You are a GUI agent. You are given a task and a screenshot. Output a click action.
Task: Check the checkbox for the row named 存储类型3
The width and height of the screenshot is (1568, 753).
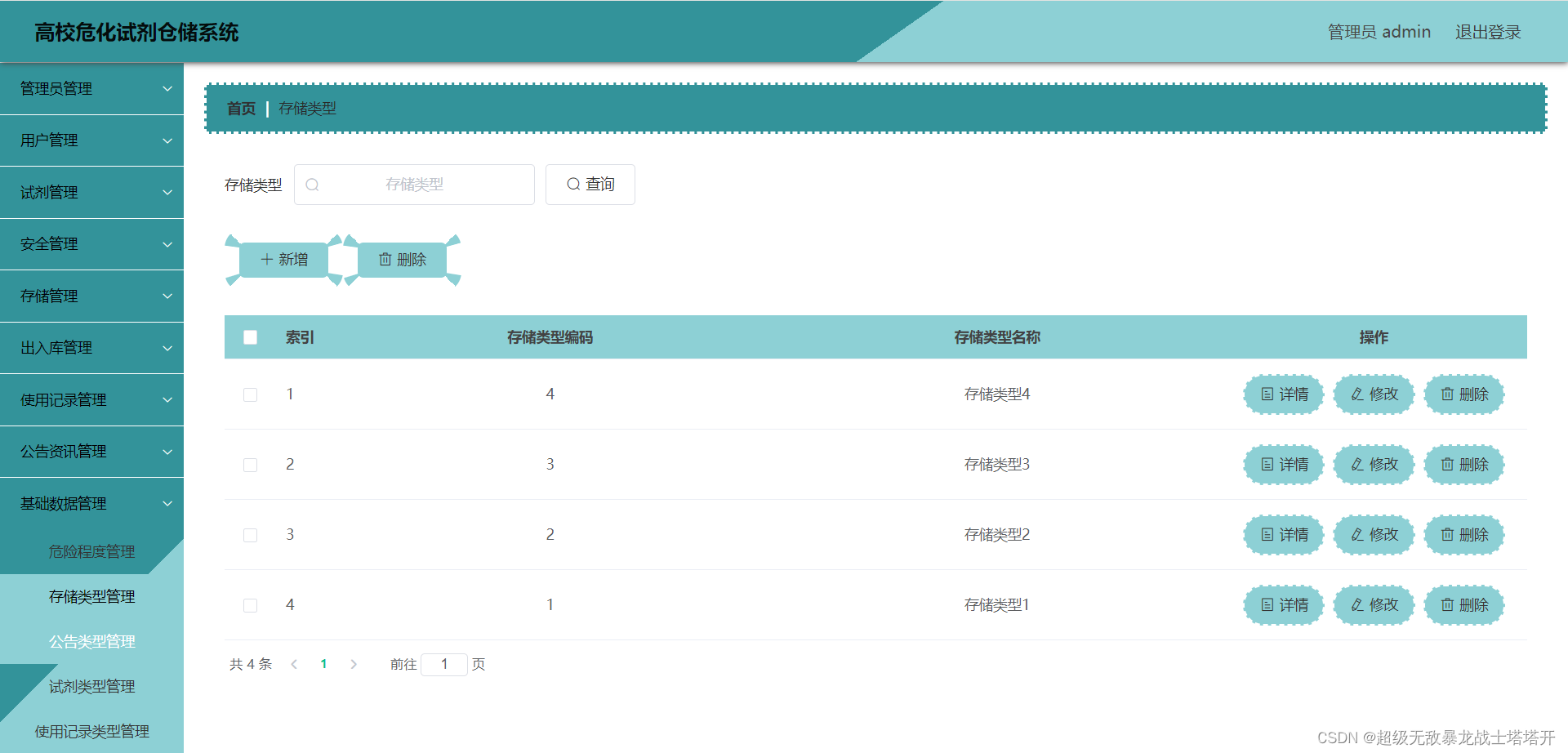point(251,465)
